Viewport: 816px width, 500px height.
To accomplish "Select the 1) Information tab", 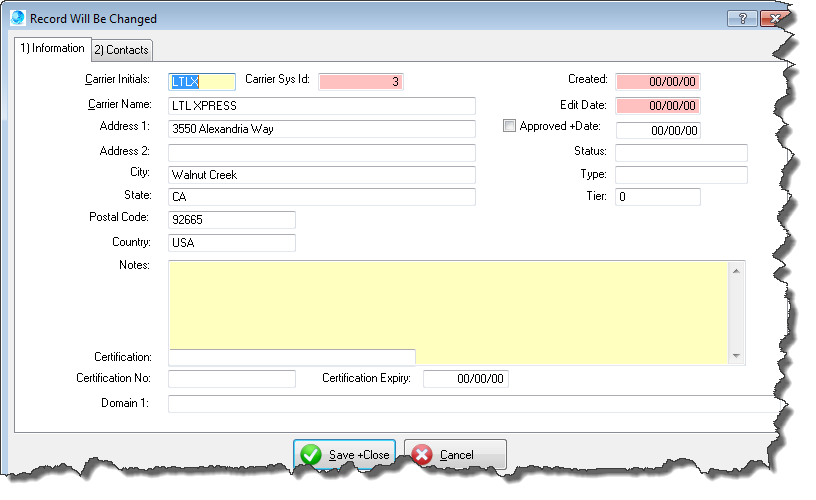I will 52,48.
